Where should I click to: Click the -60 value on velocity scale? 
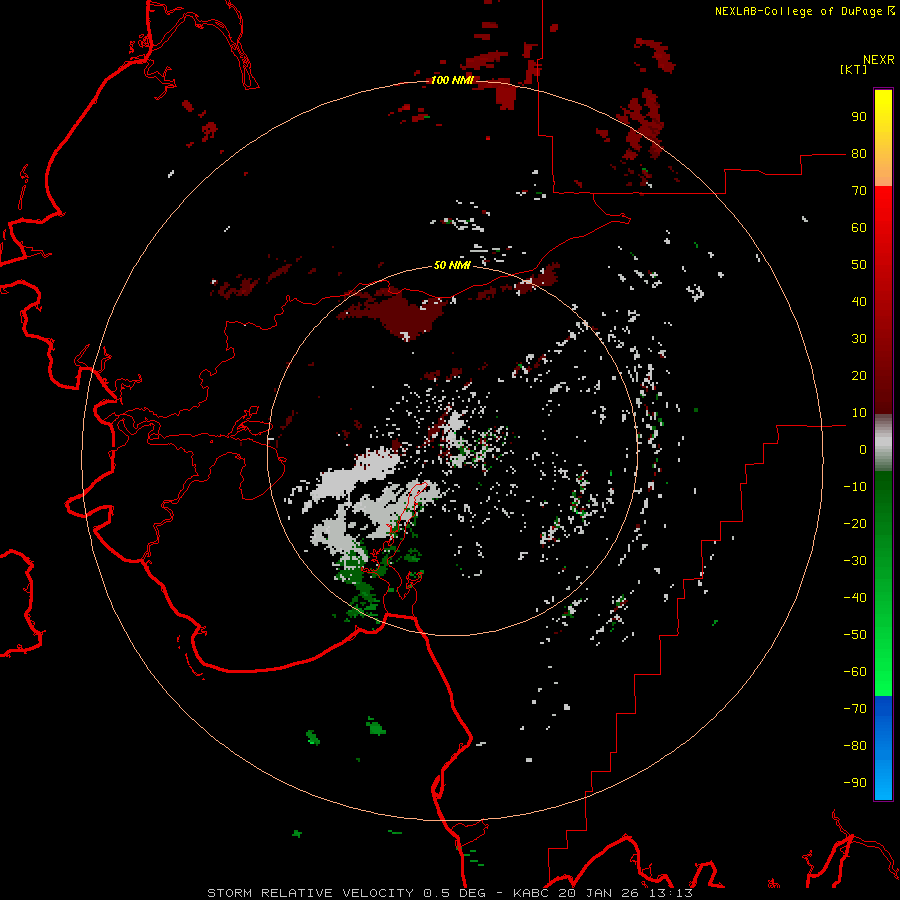tap(855, 672)
